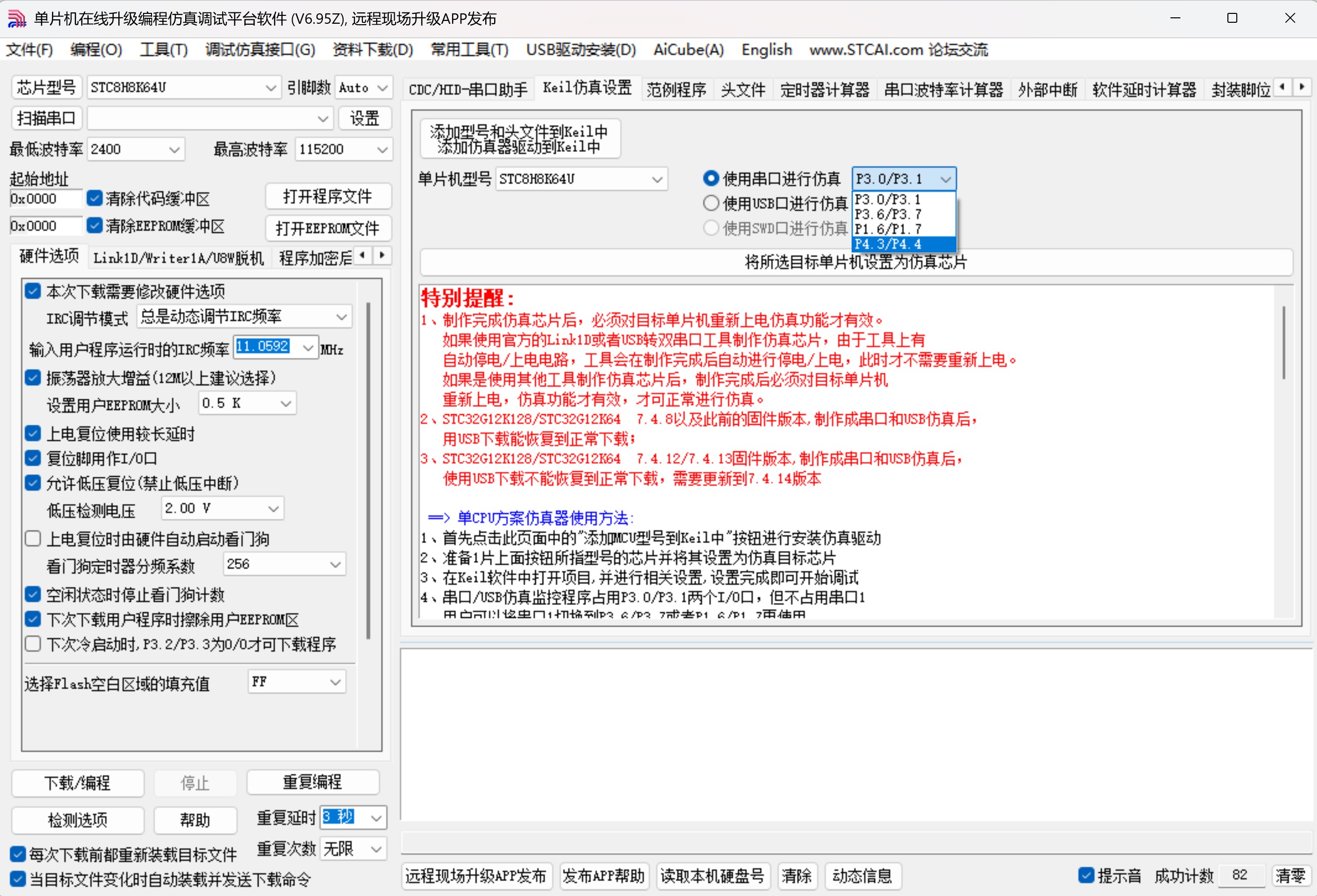Toggle 复位脚用作I/O口 checkbox
Screen dimensions: 1317x896
pos(33,458)
